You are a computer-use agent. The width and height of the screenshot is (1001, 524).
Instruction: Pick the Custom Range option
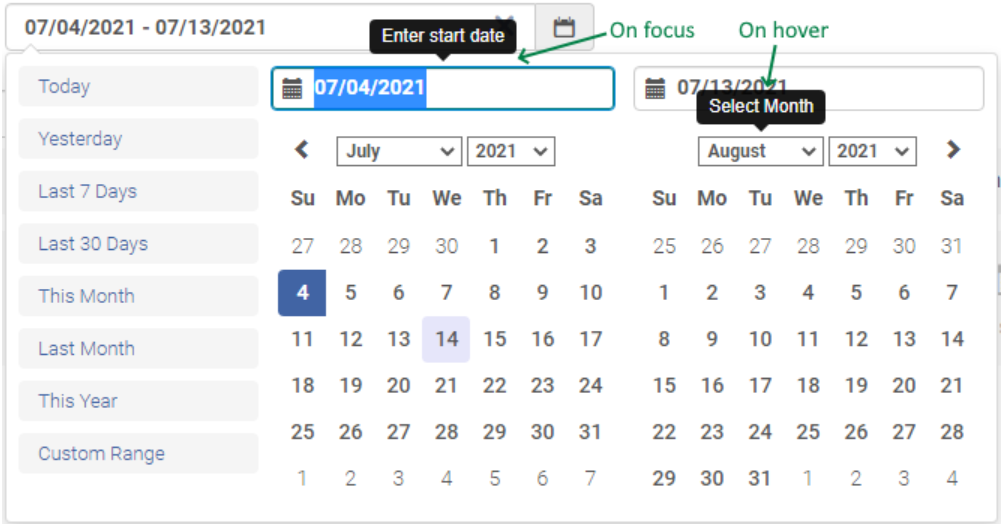pyautogui.click(x=138, y=454)
